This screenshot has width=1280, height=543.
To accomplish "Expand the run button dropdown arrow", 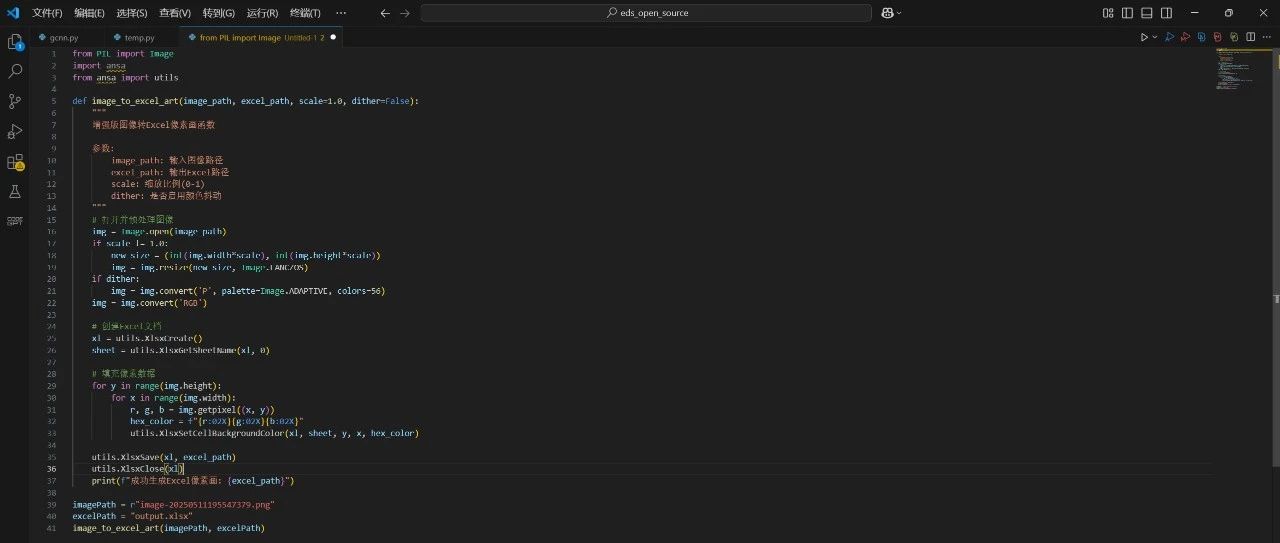I will coord(1155,37).
